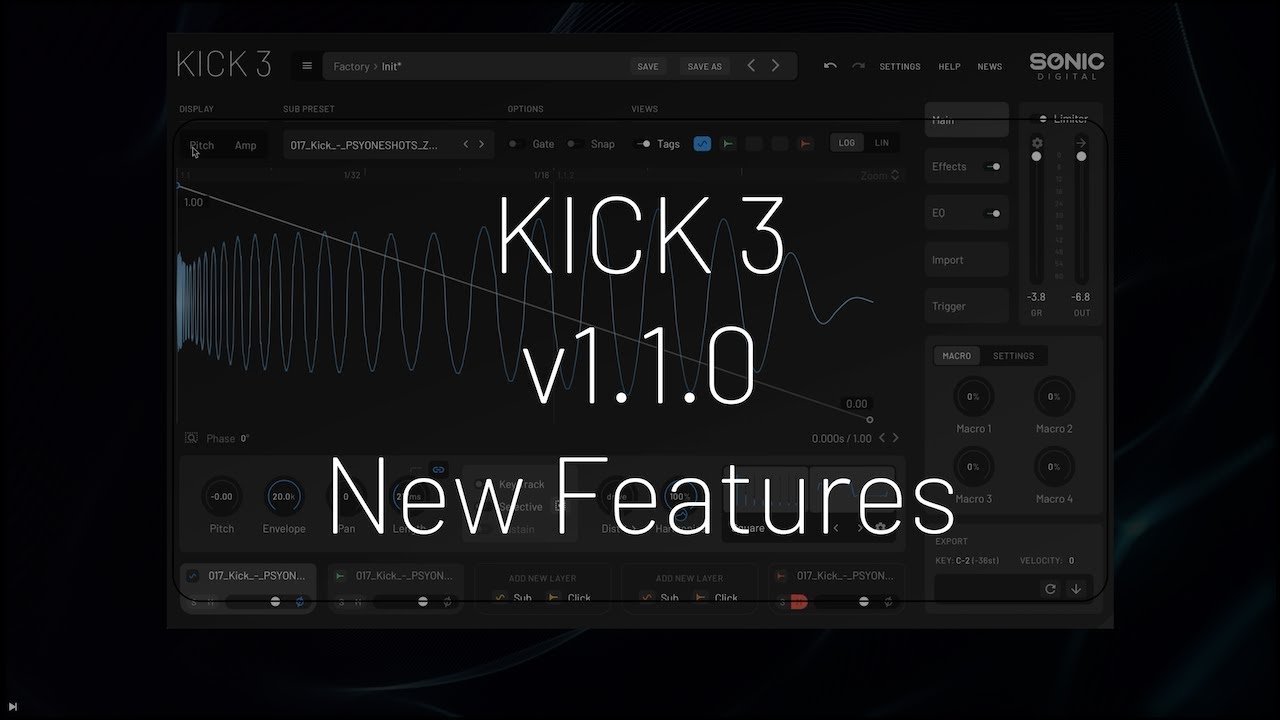
Task: Click the SONIC DIGITAL logo
Action: tap(1067, 66)
